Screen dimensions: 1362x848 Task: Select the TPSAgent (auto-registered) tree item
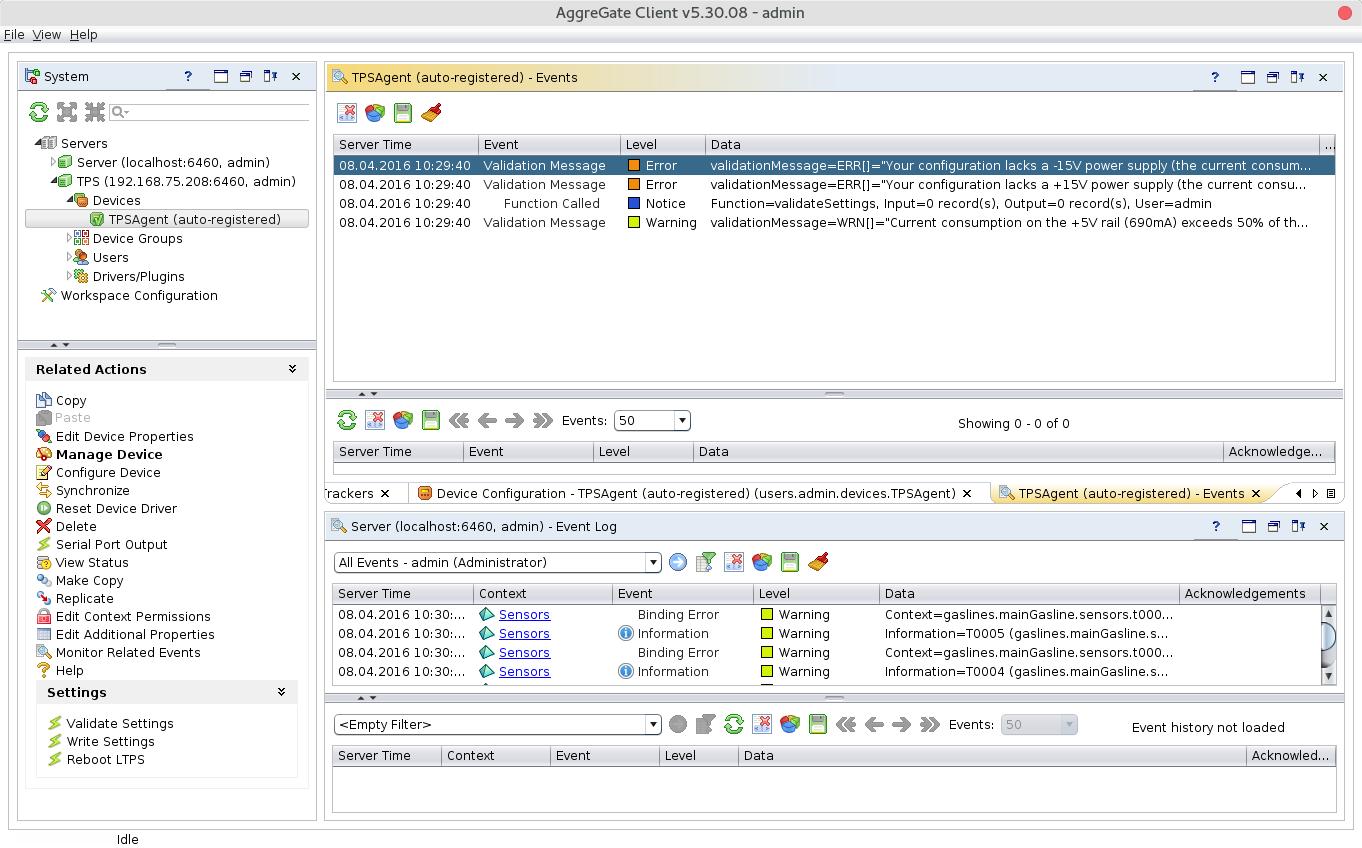167,219
